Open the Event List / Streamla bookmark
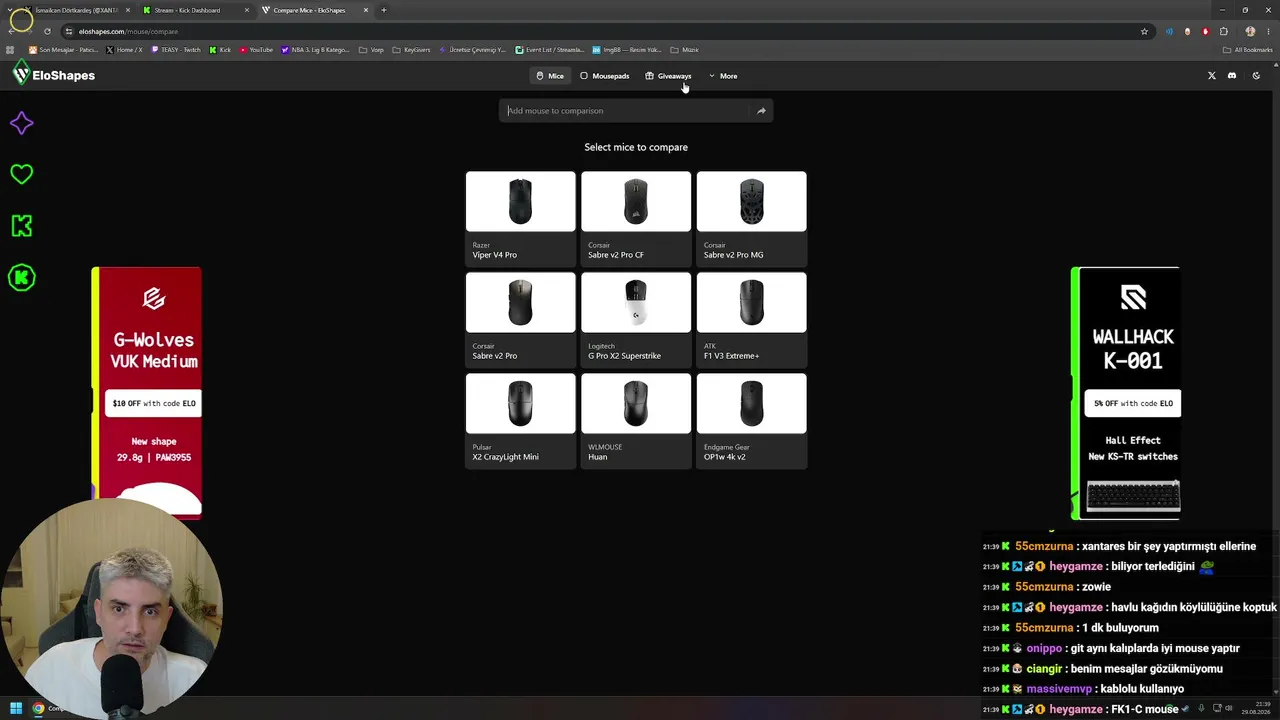Screen dimensions: 1280x720 point(549,50)
